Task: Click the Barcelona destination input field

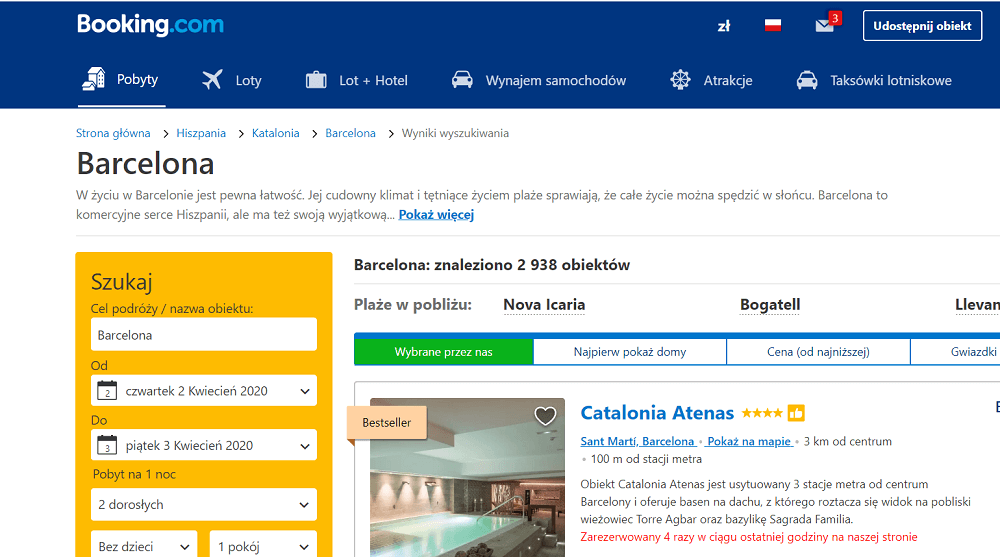Action: pyautogui.click(x=204, y=334)
